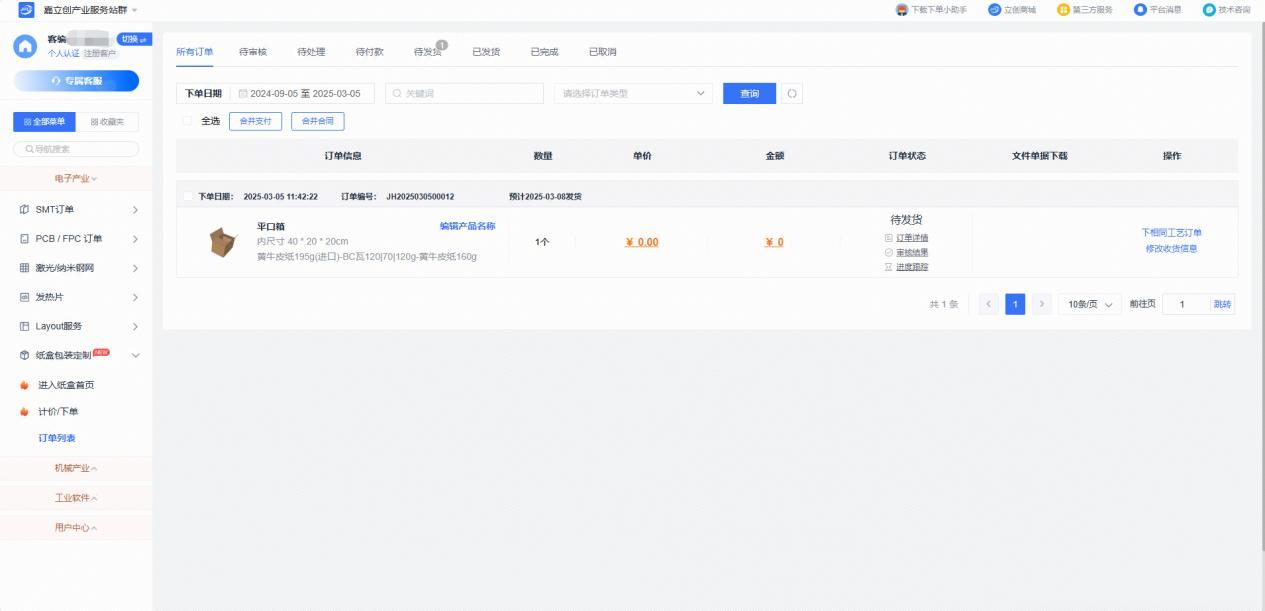The image size is (1265, 611).
Task: Open the 10条/页 page size dropdown
Action: (1089, 304)
